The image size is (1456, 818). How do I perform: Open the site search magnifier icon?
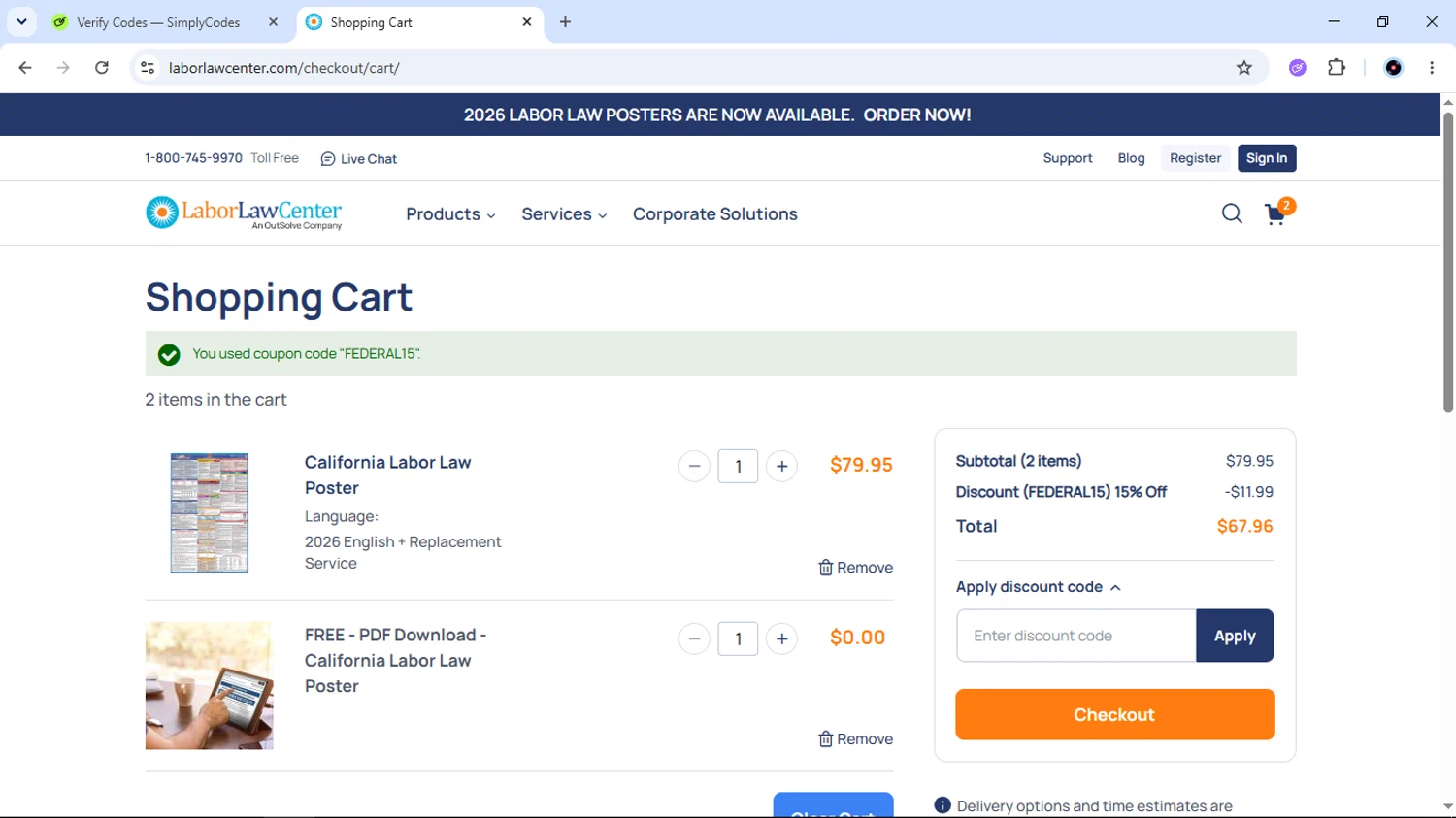coord(1232,213)
